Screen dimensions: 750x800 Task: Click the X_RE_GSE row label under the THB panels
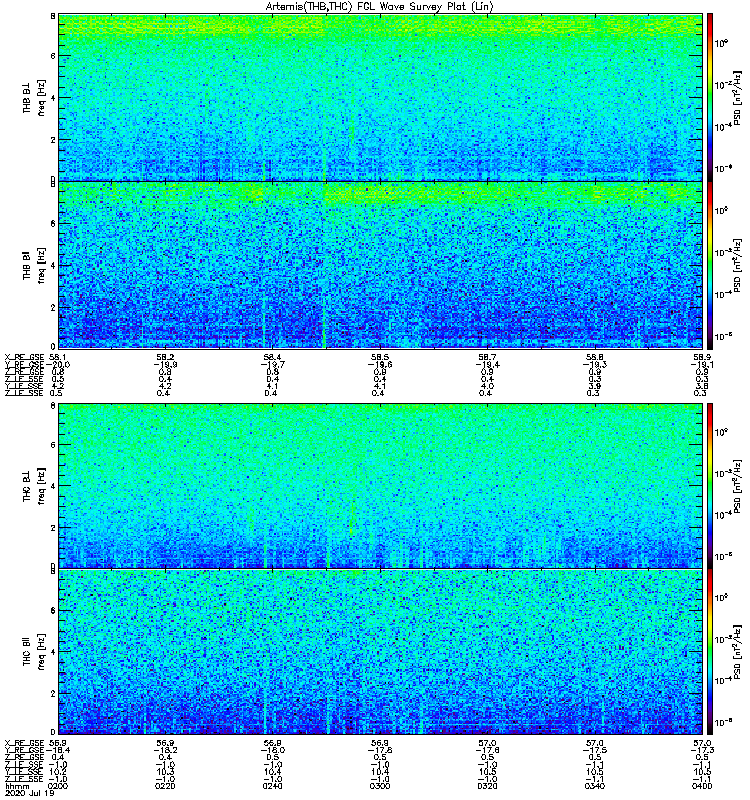tap(24, 357)
